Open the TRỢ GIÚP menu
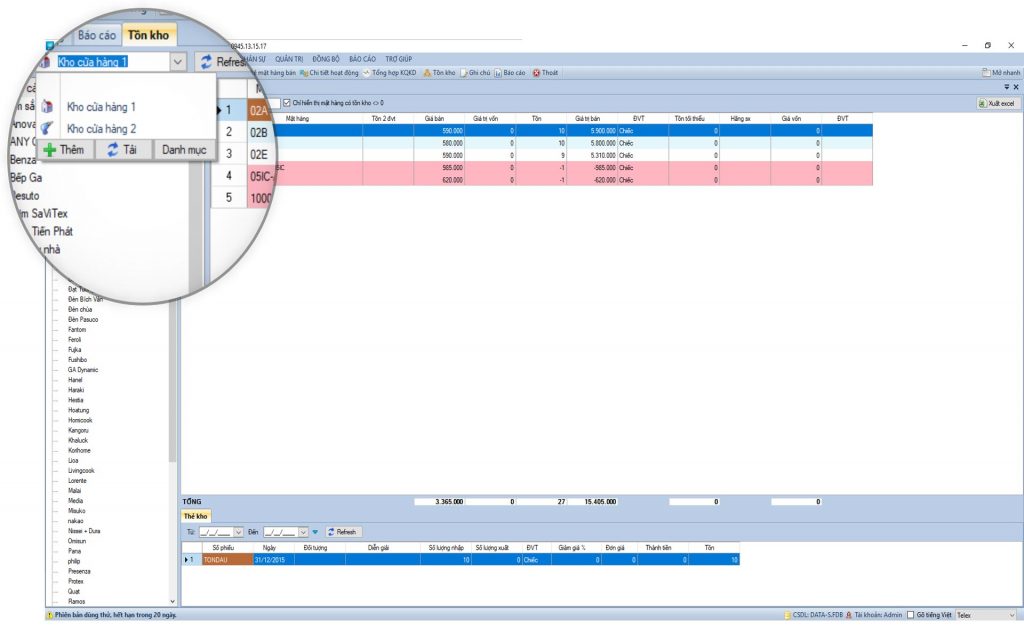The width and height of the screenshot is (1024, 644). click(x=399, y=59)
